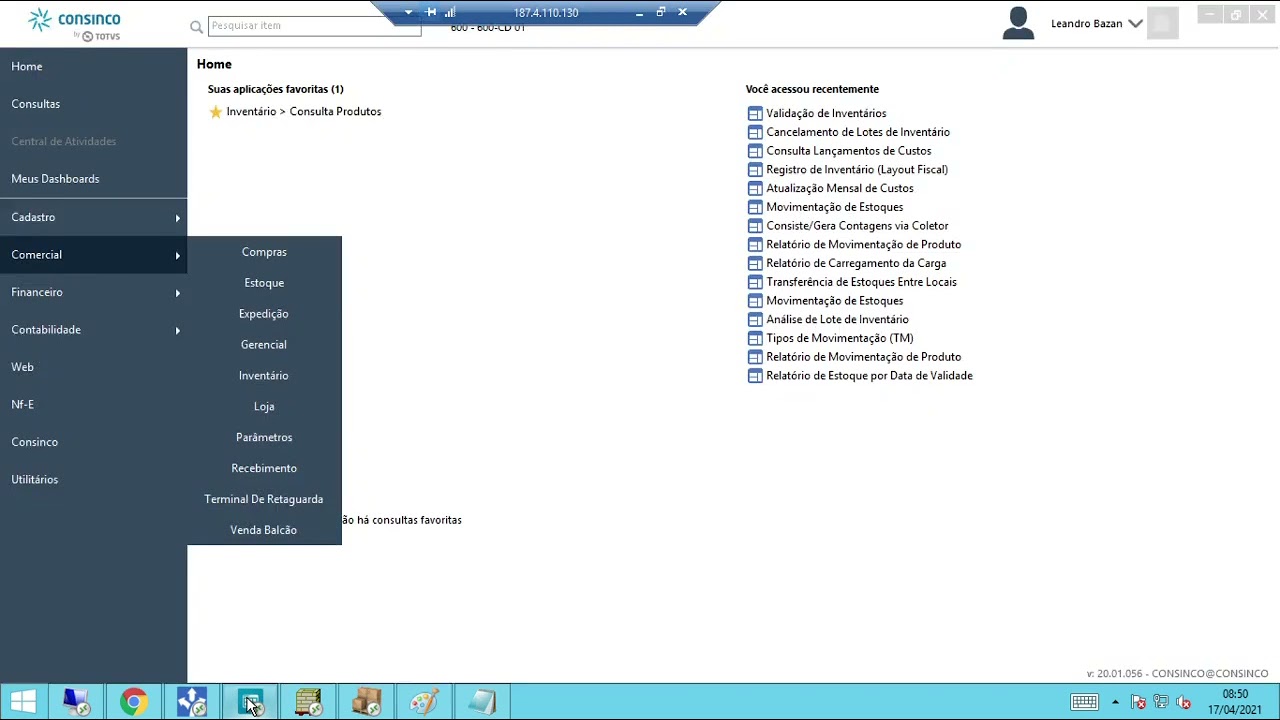Click the user profile avatar icon
The image size is (1280, 720).
(1018, 24)
